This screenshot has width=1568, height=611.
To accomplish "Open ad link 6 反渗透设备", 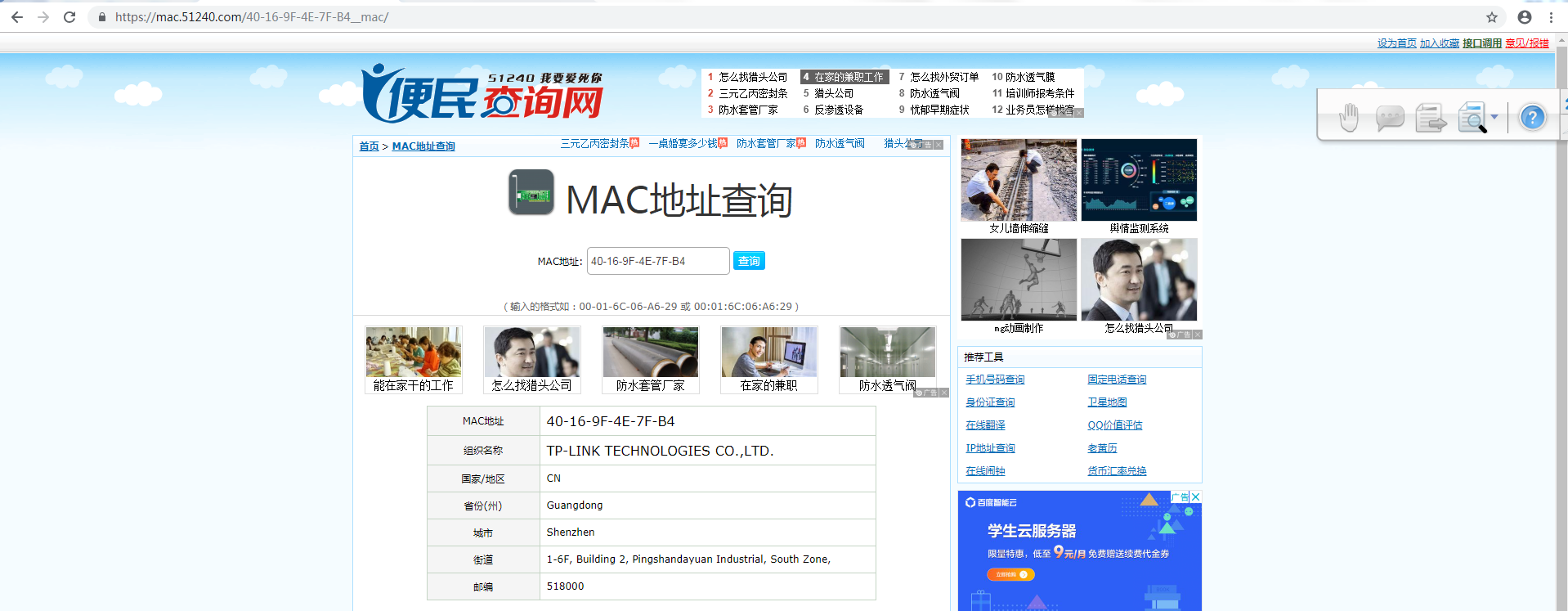I will click(x=839, y=110).
